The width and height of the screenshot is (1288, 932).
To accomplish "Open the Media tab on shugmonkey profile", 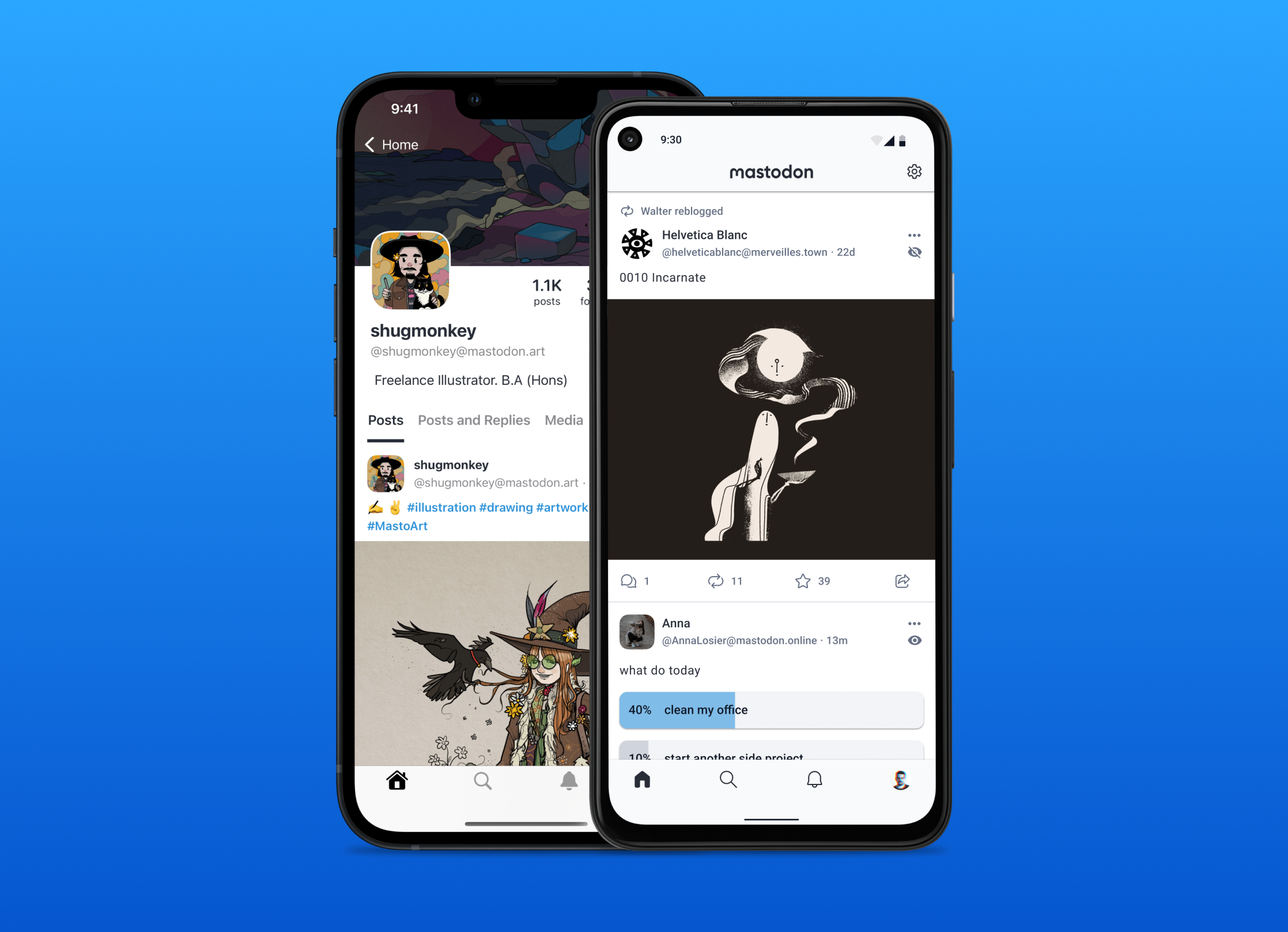I will click(566, 418).
